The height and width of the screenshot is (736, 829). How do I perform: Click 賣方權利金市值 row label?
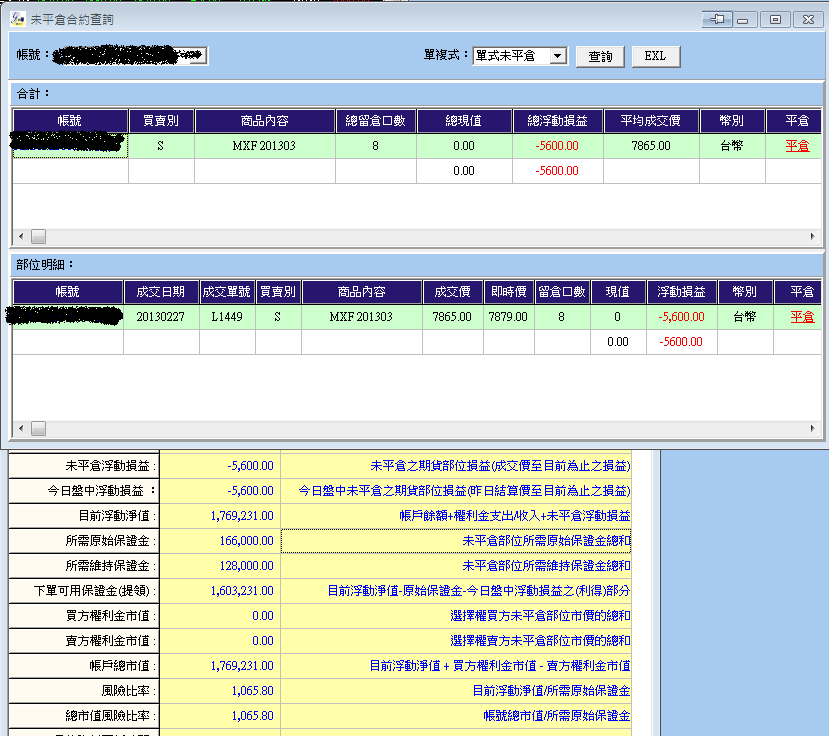[x=84, y=641]
